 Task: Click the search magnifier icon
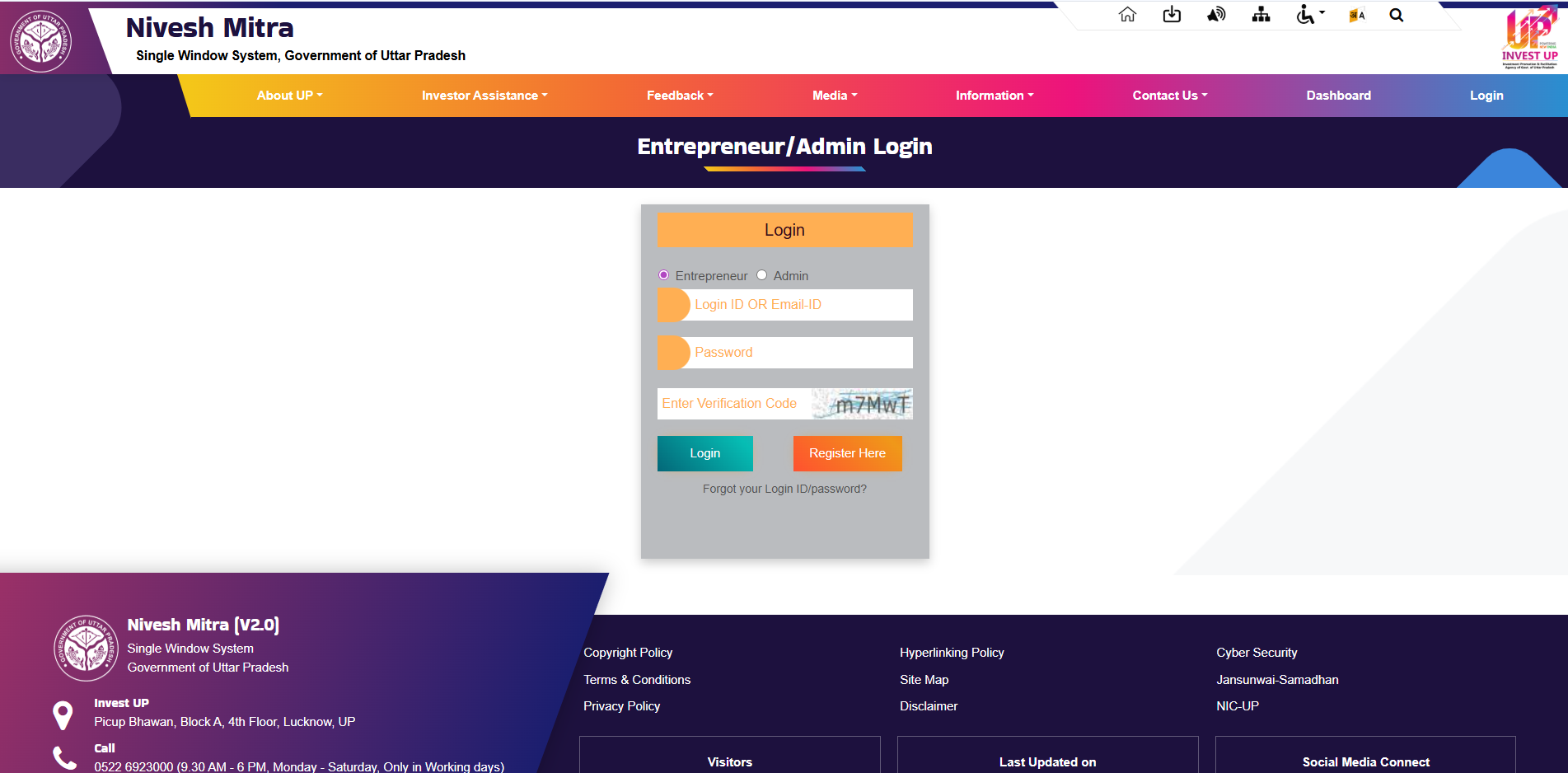[x=1397, y=15]
